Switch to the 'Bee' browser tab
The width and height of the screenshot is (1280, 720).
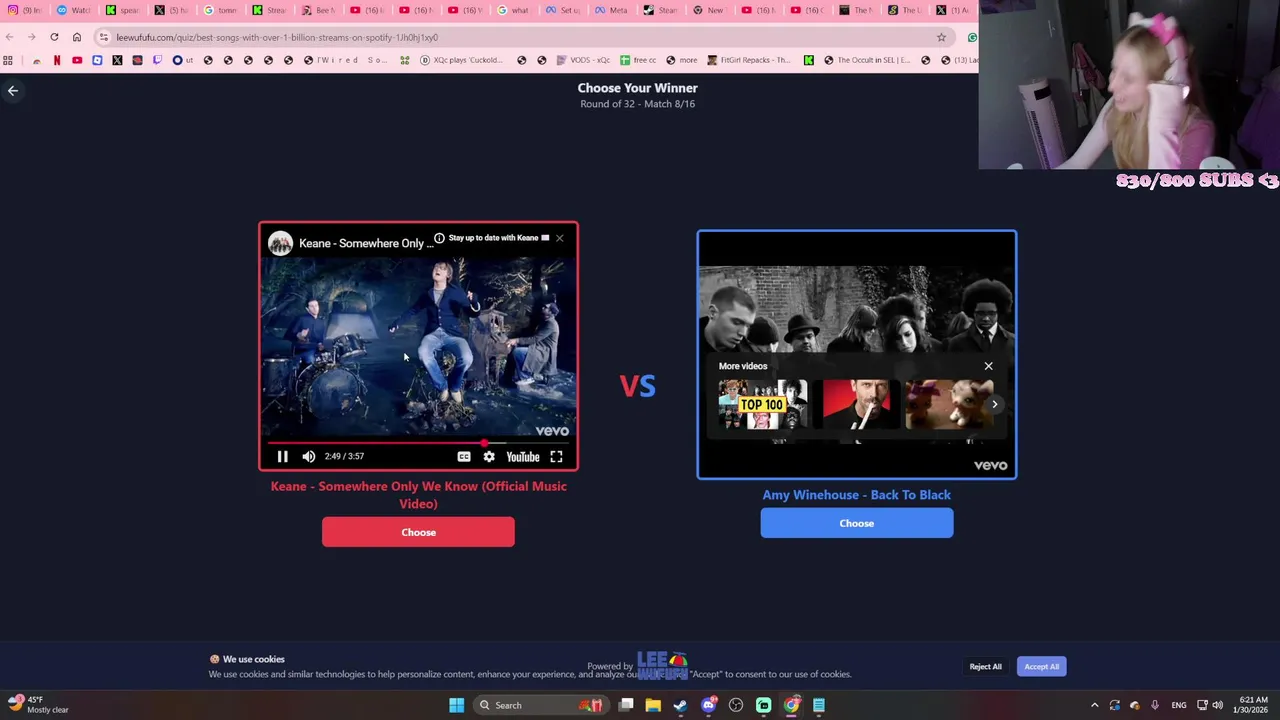319,10
